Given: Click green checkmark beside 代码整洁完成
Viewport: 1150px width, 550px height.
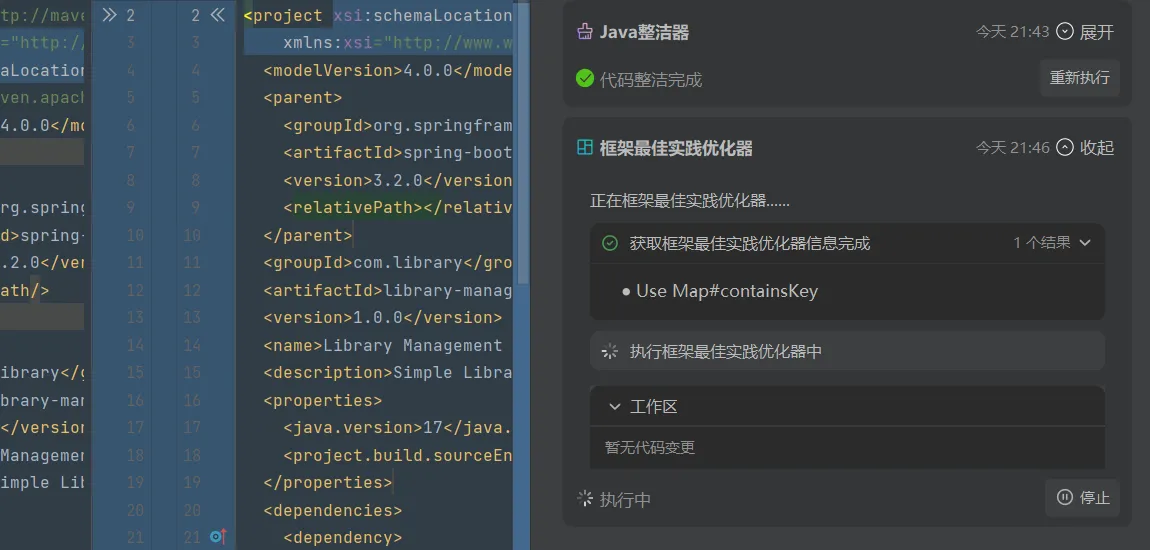Looking at the screenshot, I should [585, 78].
